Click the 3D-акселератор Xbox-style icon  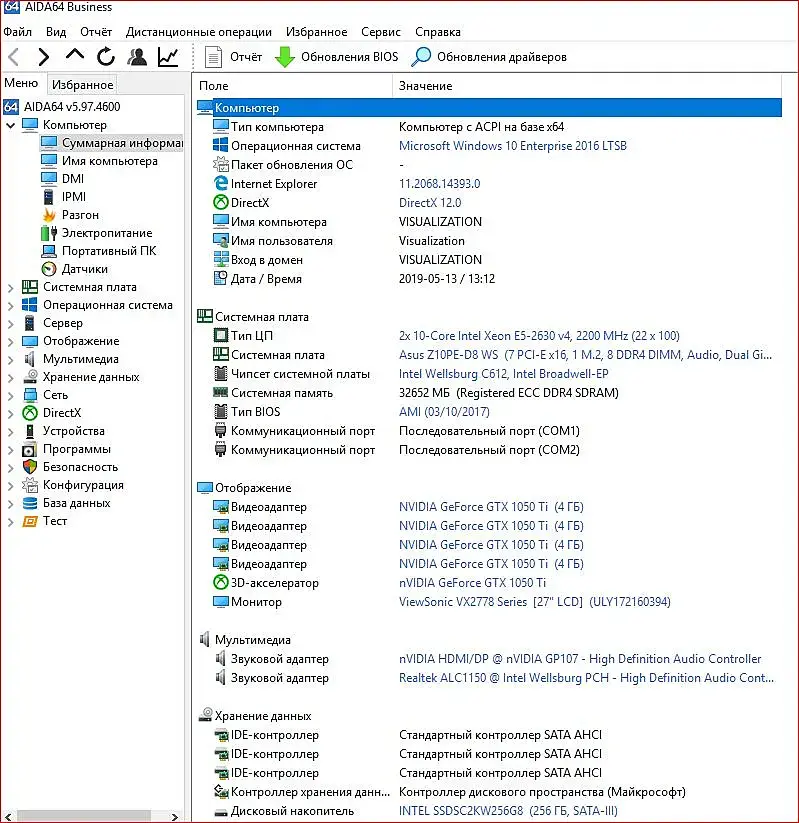click(x=220, y=582)
